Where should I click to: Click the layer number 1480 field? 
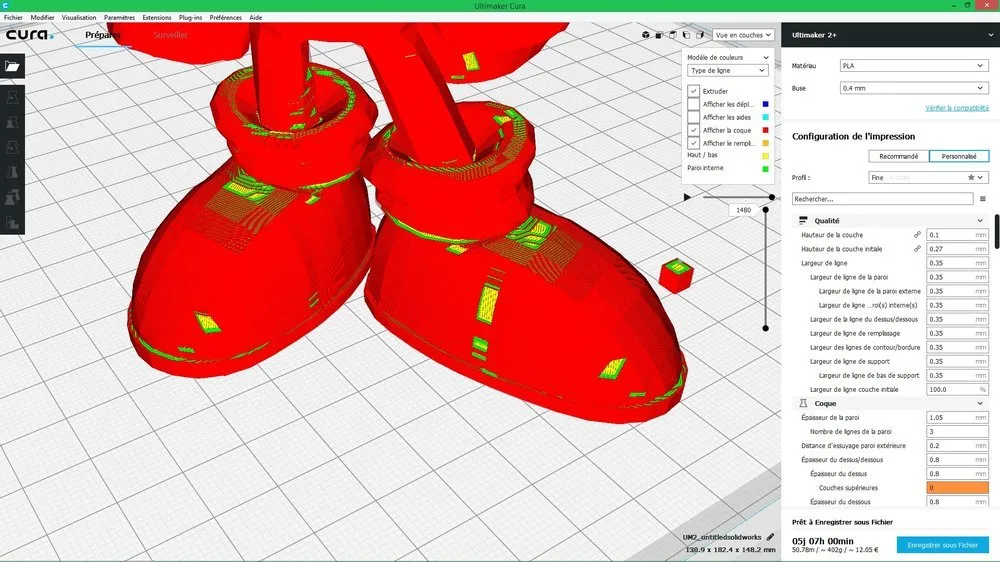[x=744, y=210]
